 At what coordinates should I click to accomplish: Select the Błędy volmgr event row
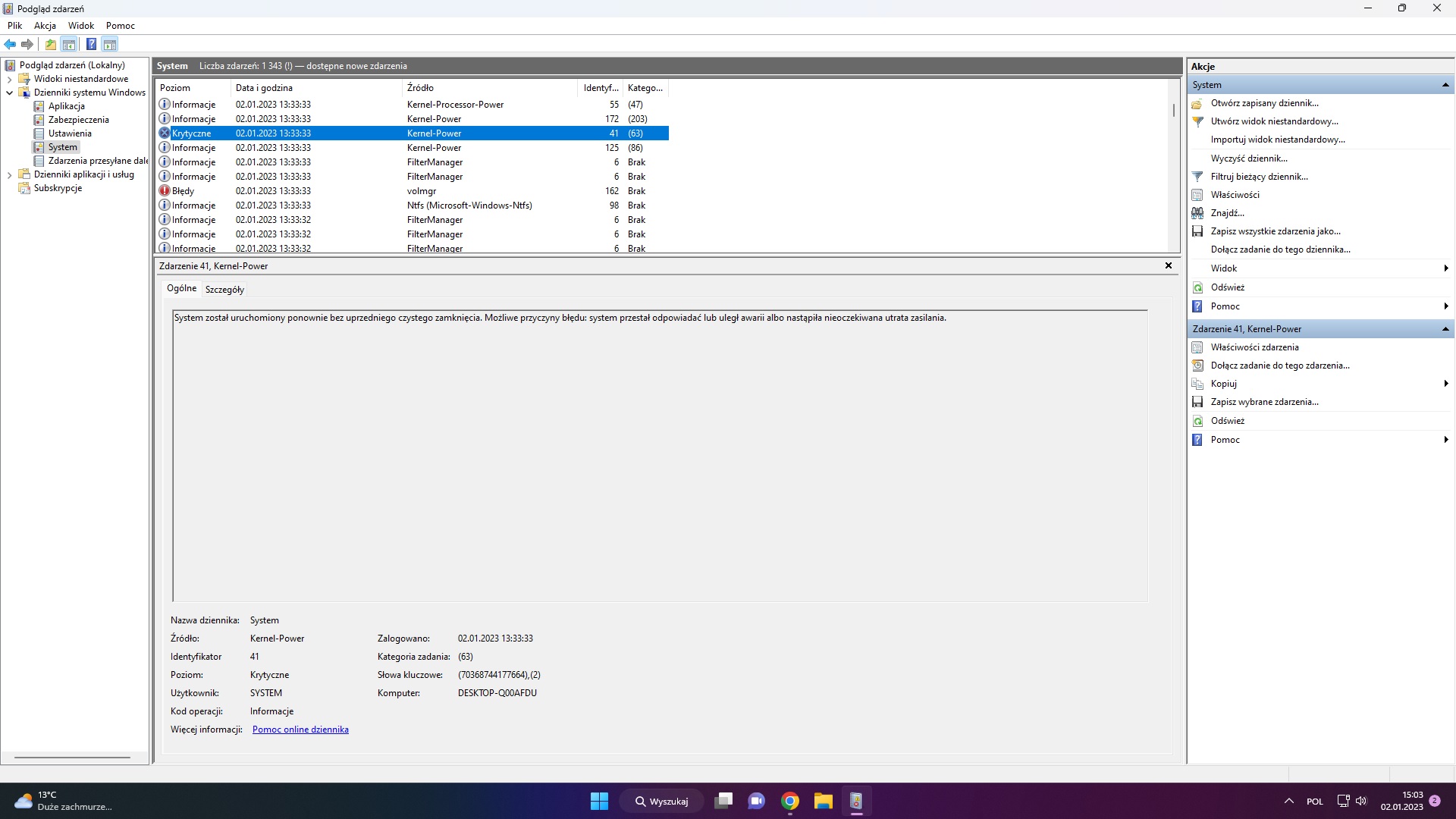[x=303, y=190]
